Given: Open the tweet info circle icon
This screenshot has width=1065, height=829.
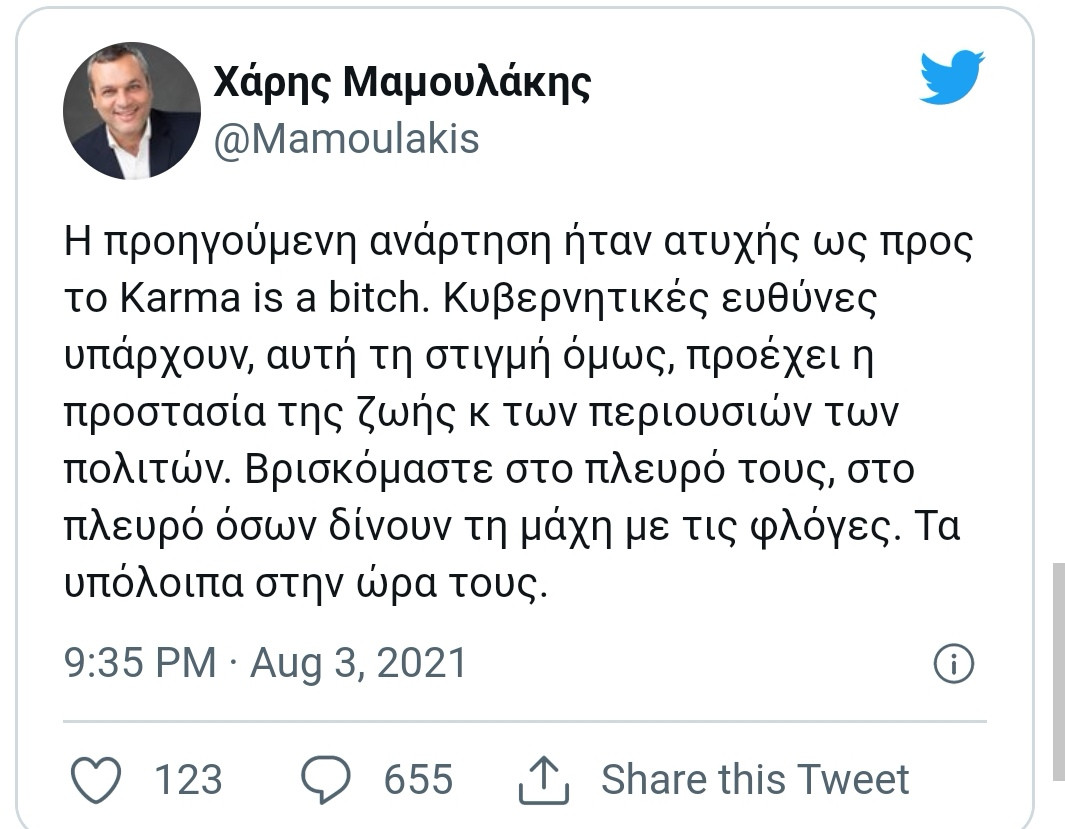Looking at the screenshot, I should pos(954,663).
